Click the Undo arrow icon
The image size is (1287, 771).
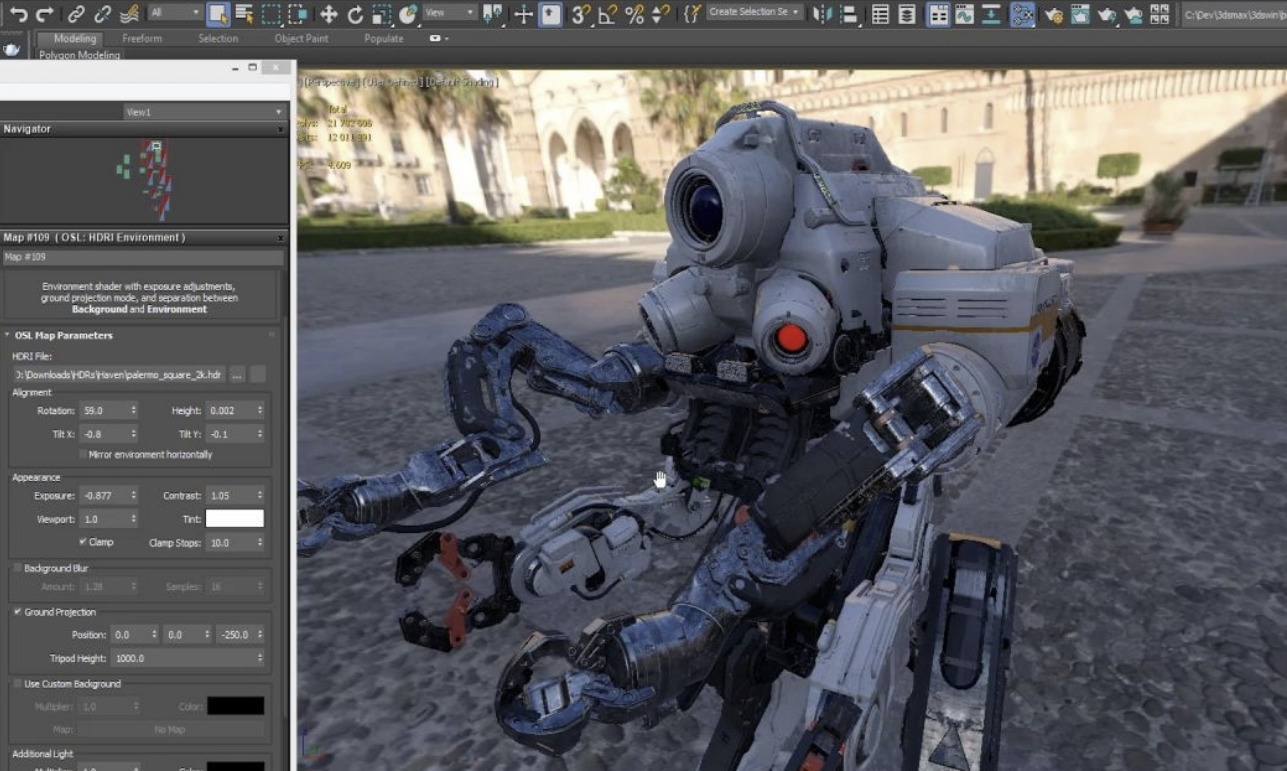[19, 14]
